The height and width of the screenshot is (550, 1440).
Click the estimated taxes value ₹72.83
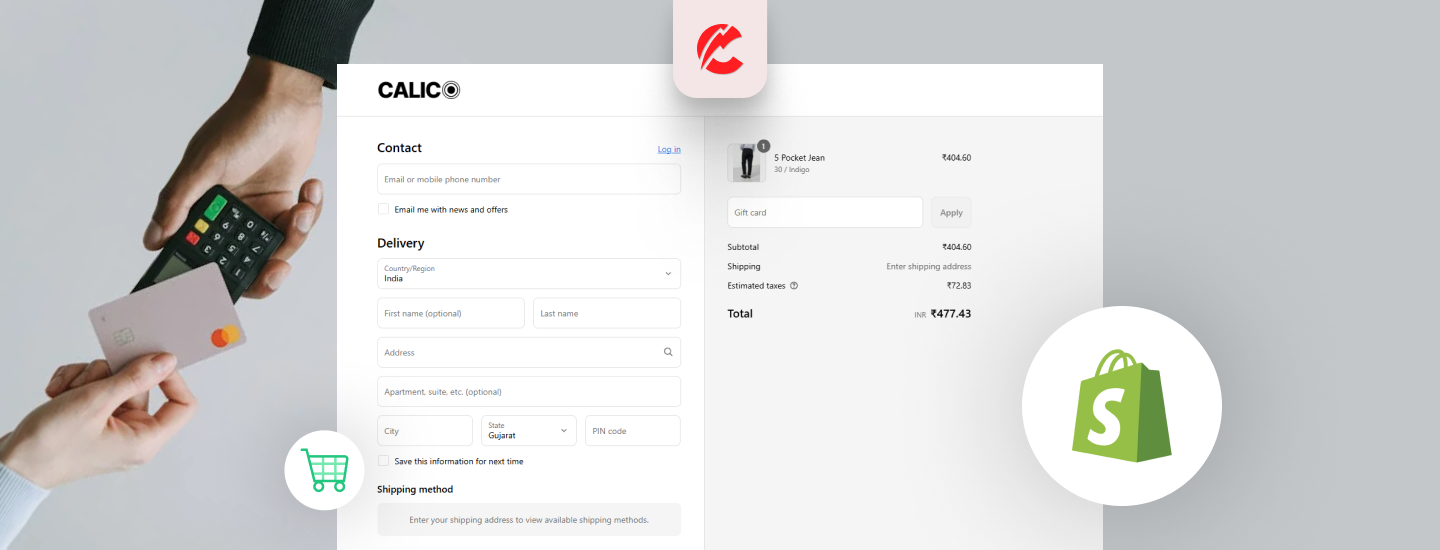click(959, 286)
